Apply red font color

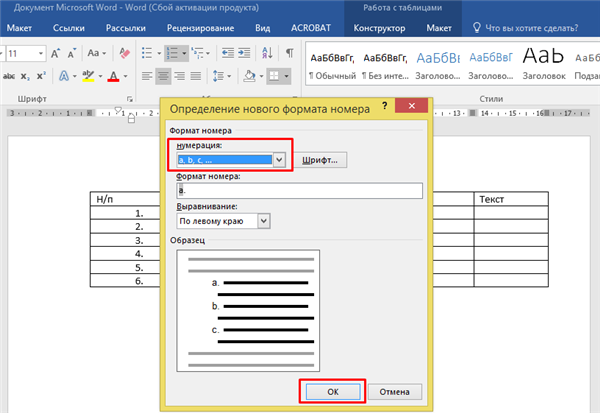pyautogui.click(x=113, y=76)
